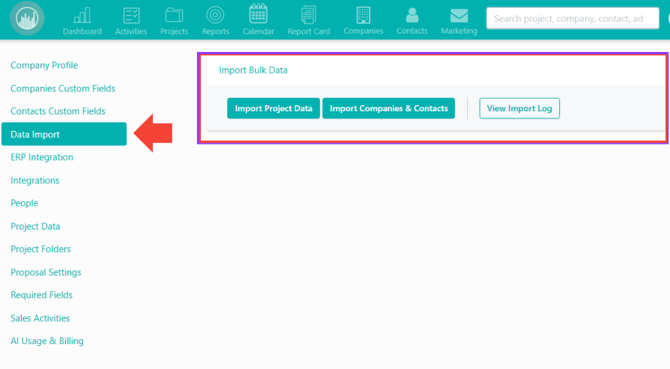Open the Integrations settings page
This screenshot has height=369, width=670.
click(x=35, y=180)
